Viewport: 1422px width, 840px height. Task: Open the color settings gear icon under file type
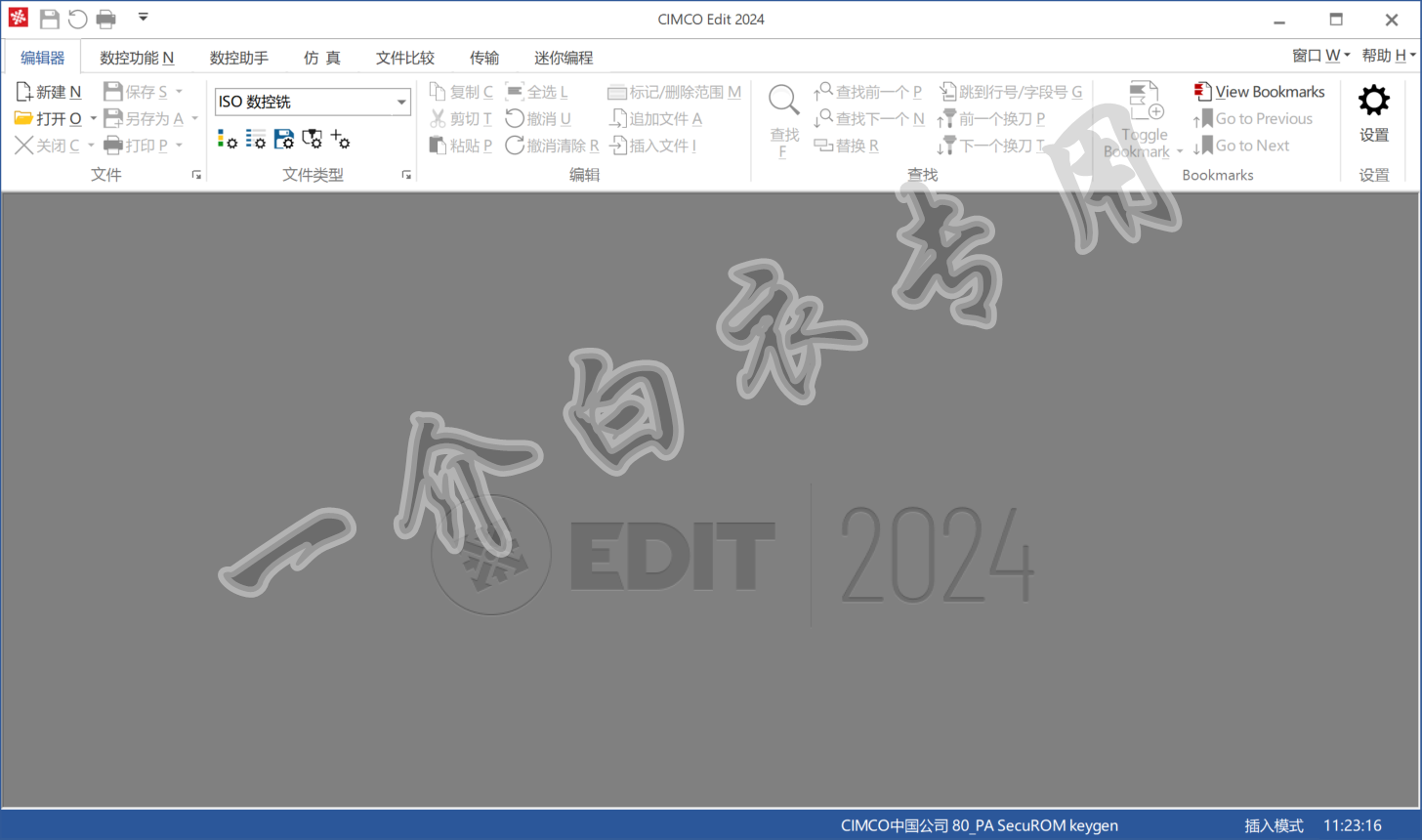[227, 139]
